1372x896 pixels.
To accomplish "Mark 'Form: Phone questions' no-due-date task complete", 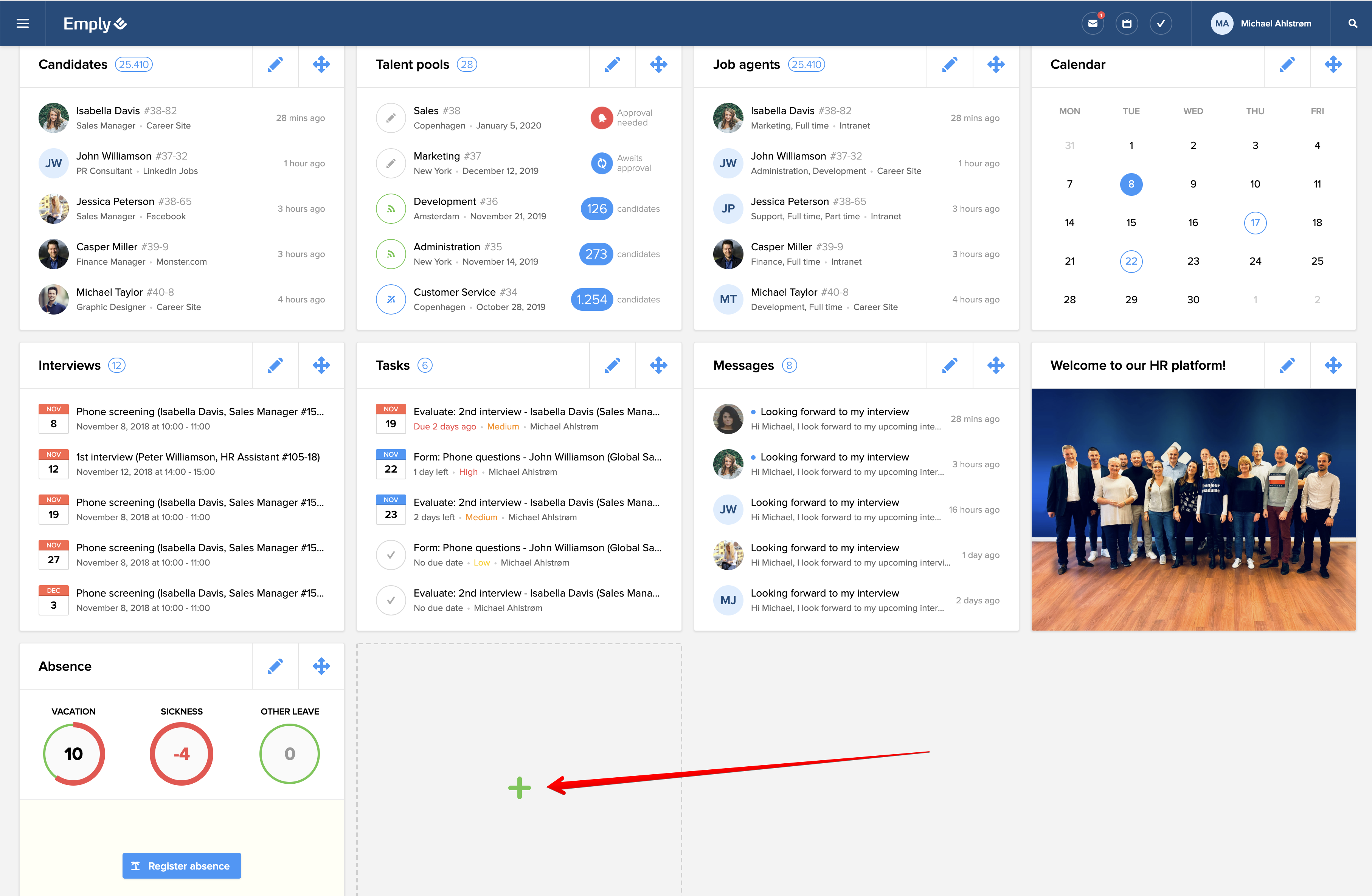I will click(x=391, y=555).
